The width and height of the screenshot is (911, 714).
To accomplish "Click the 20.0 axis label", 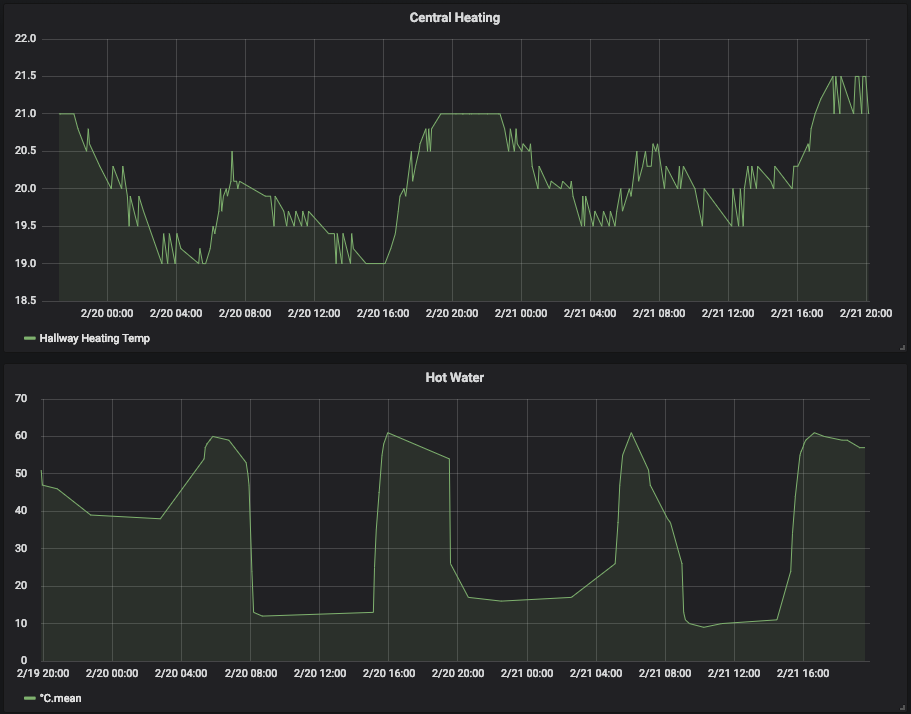I will click(25, 188).
